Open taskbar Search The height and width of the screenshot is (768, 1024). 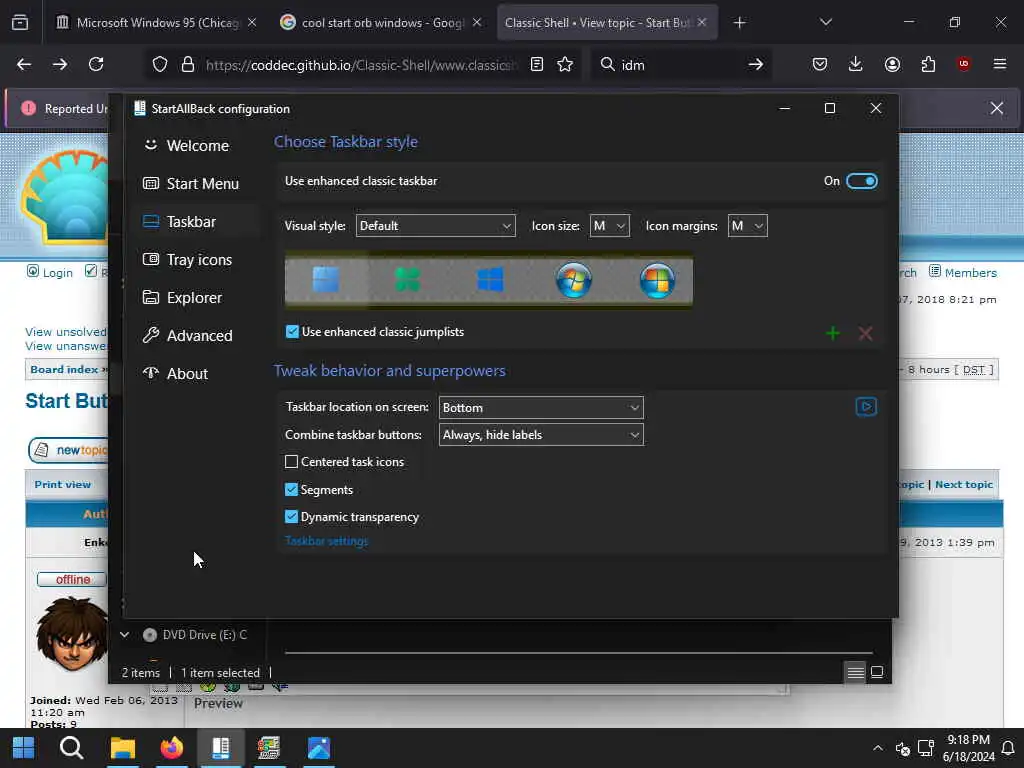coord(71,748)
